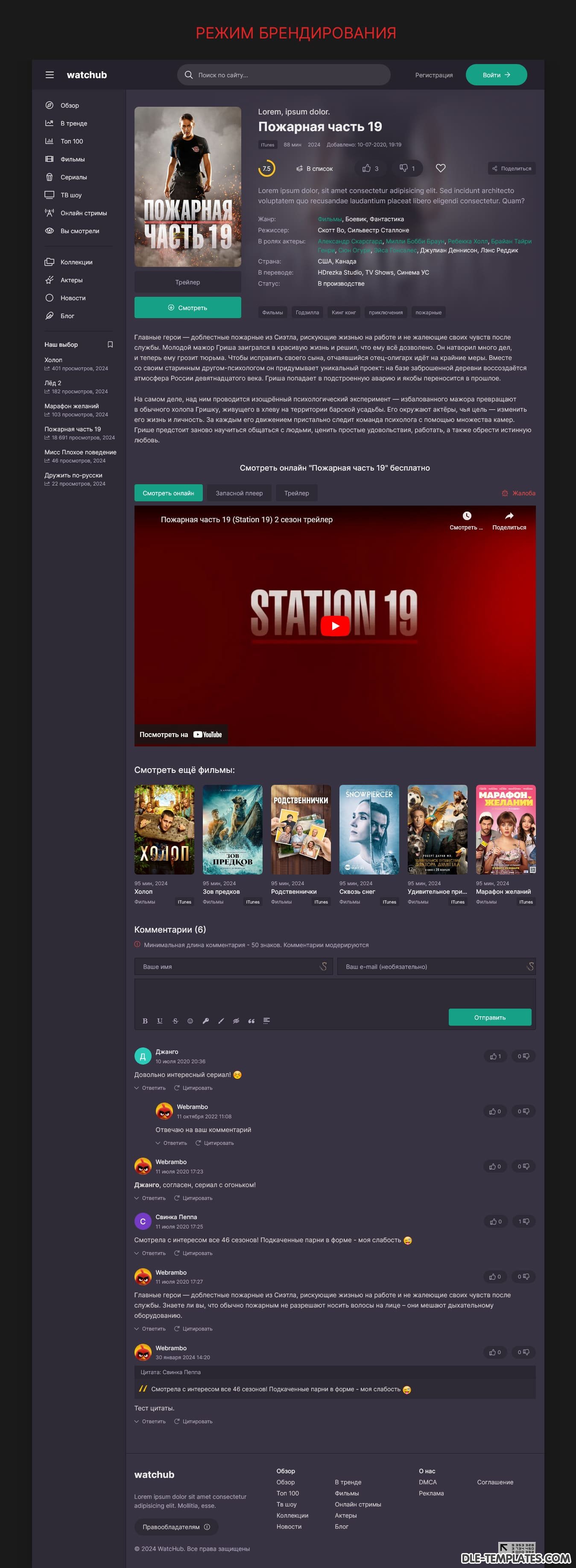Click the strikethrough icon in the comment editor

point(175,1021)
